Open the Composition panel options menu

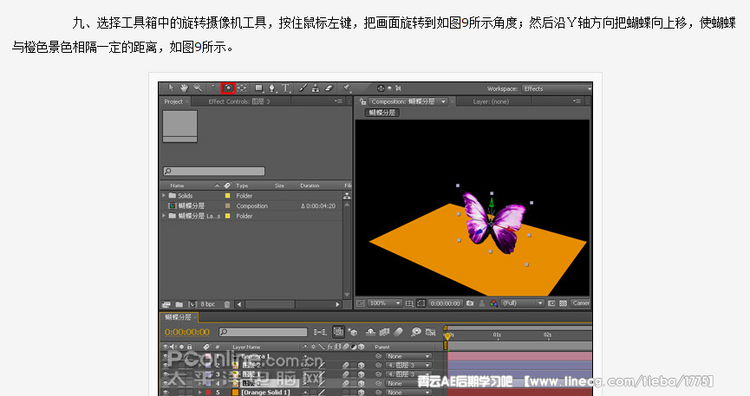[577, 101]
